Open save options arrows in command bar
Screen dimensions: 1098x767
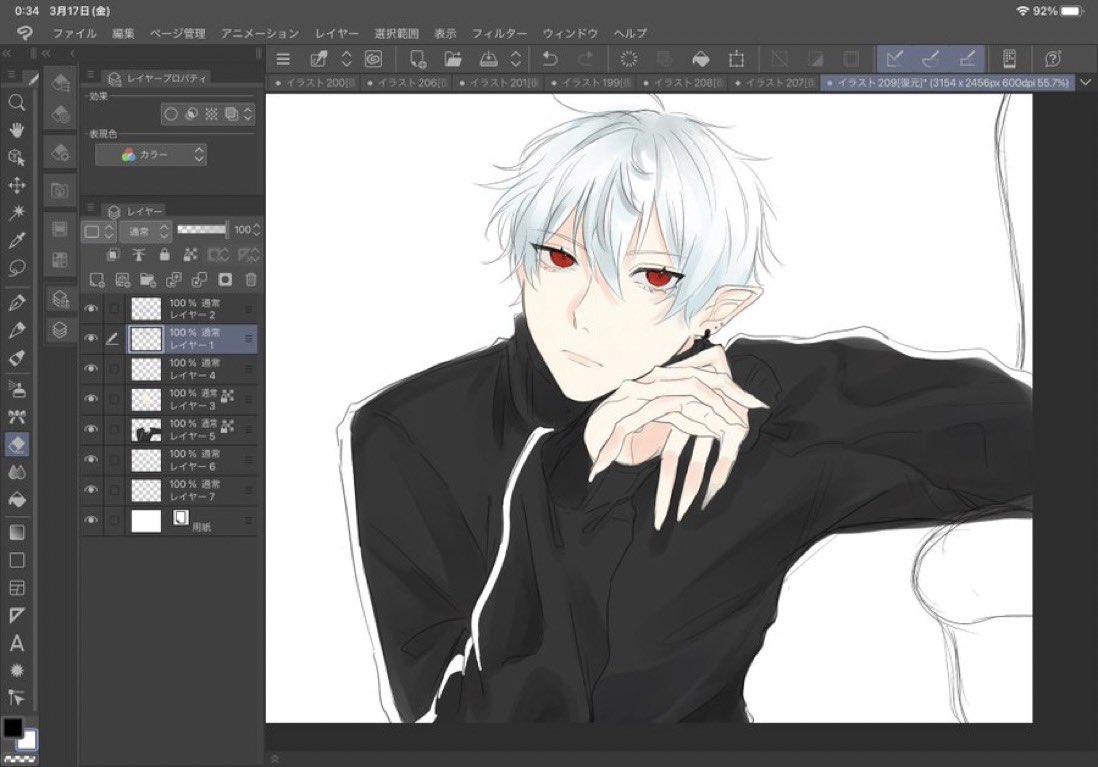515,59
